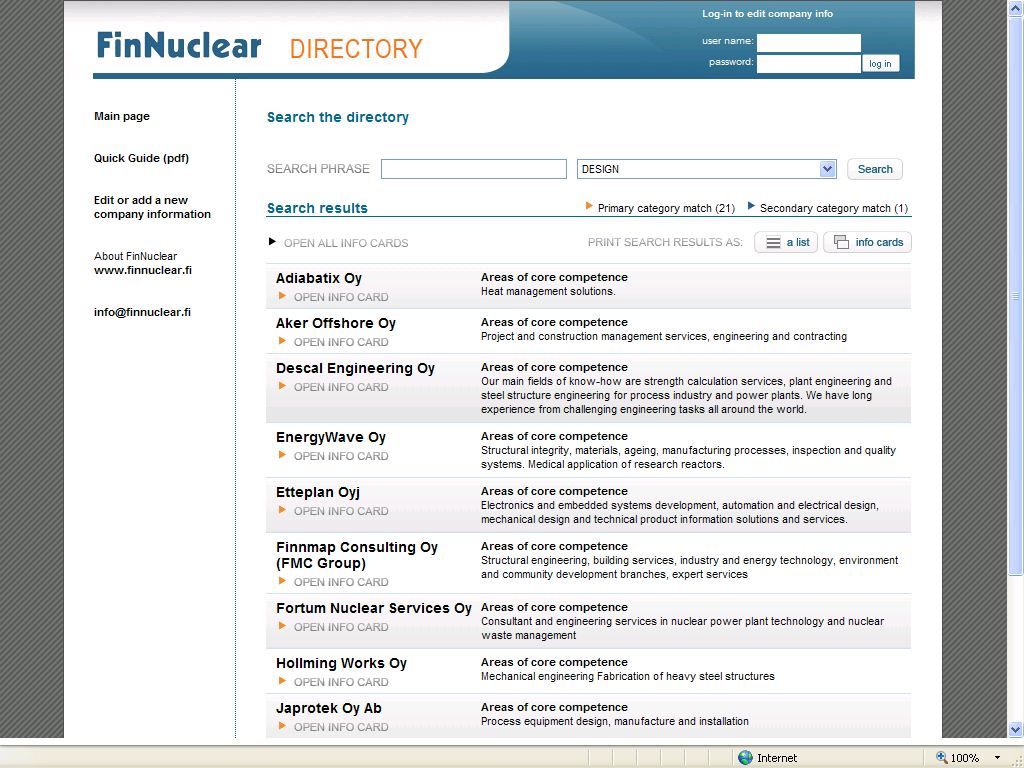Click the info cards stacked-pages icon
This screenshot has width=1024, height=768.
[841, 242]
